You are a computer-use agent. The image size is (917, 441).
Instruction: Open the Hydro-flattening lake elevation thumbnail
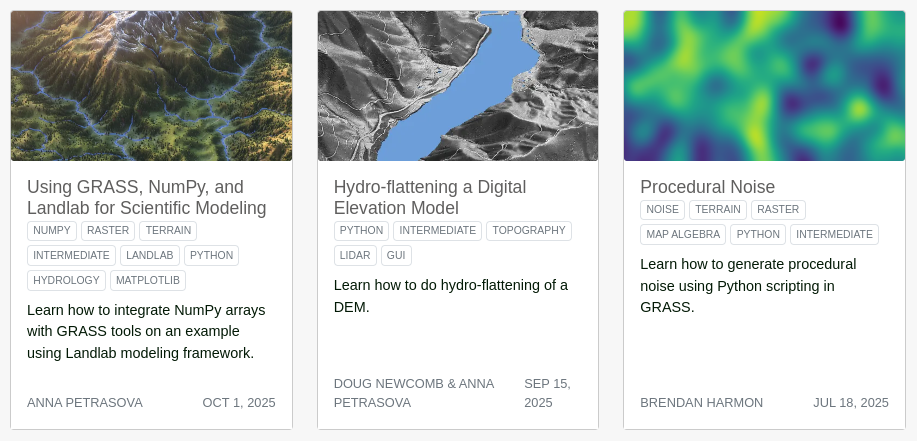(x=458, y=86)
